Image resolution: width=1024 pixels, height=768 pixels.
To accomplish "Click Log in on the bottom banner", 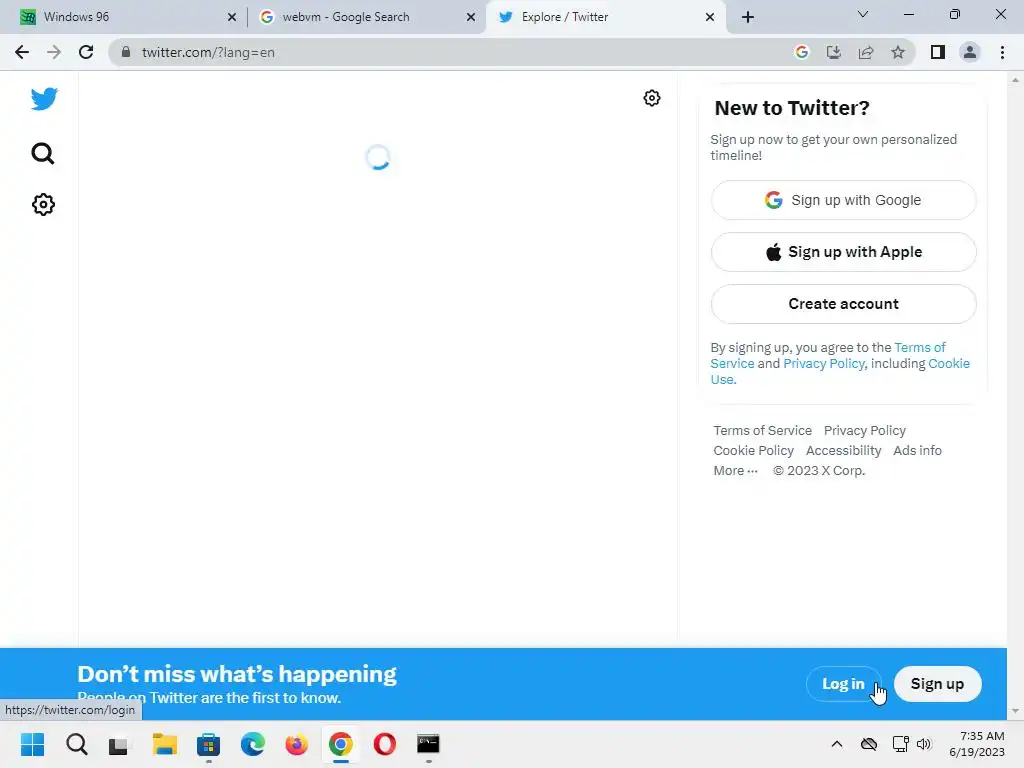I will [843, 684].
